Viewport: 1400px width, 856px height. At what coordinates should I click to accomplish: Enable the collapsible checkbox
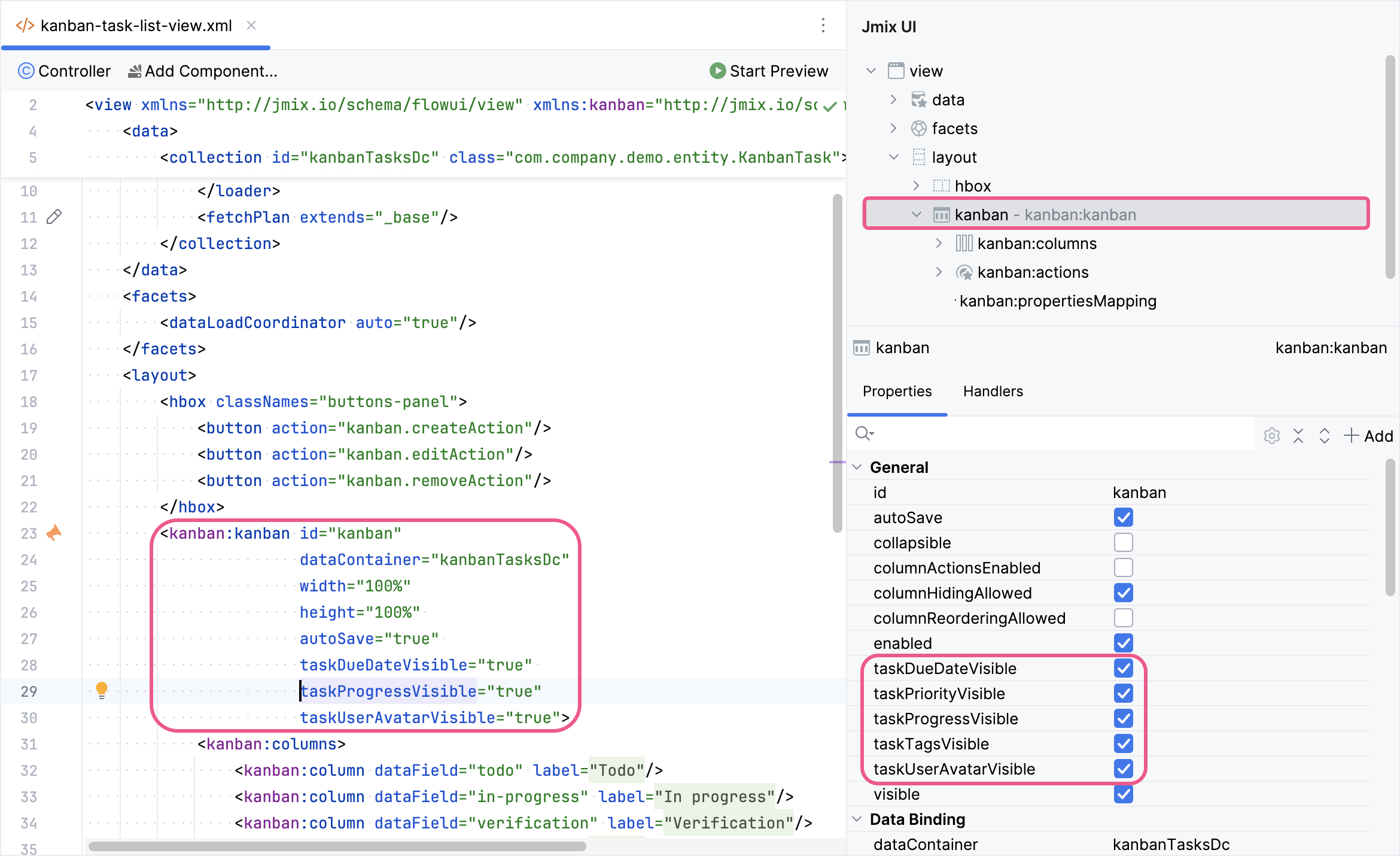click(x=1123, y=541)
